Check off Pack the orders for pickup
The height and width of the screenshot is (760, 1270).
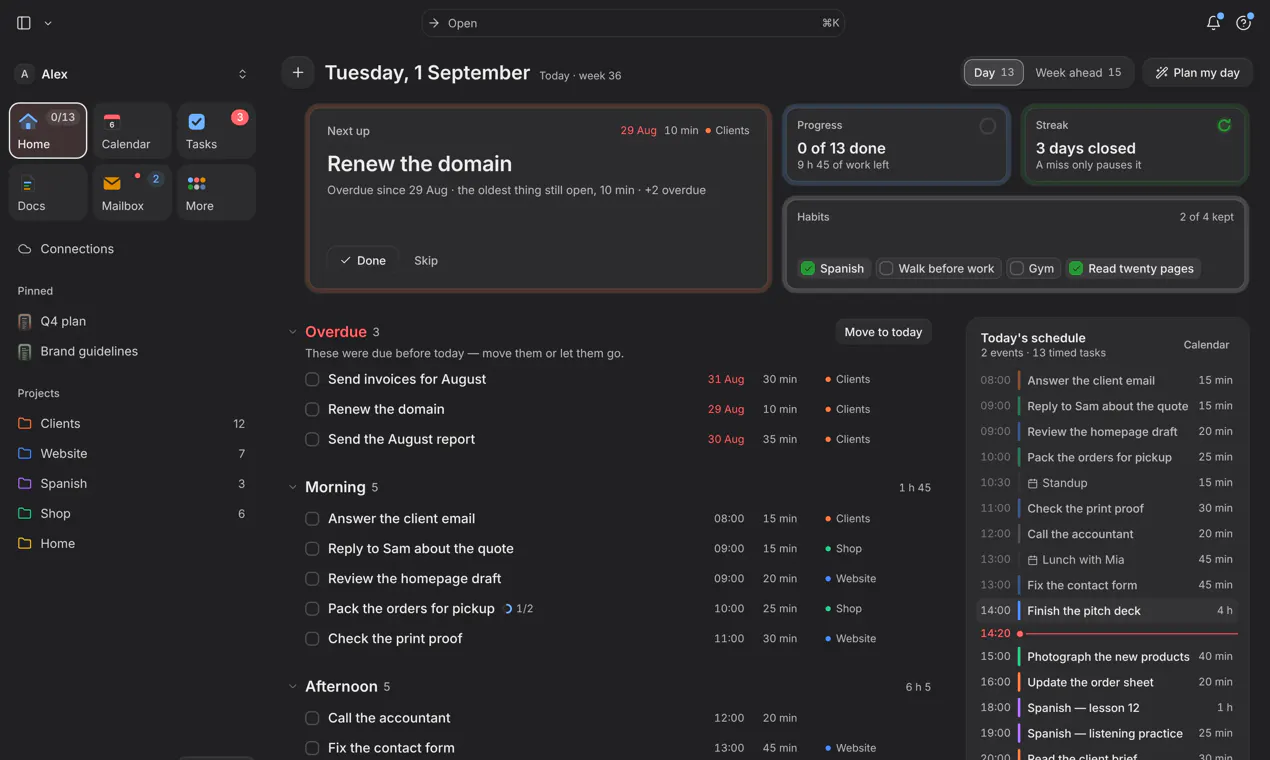pyautogui.click(x=312, y=609)
